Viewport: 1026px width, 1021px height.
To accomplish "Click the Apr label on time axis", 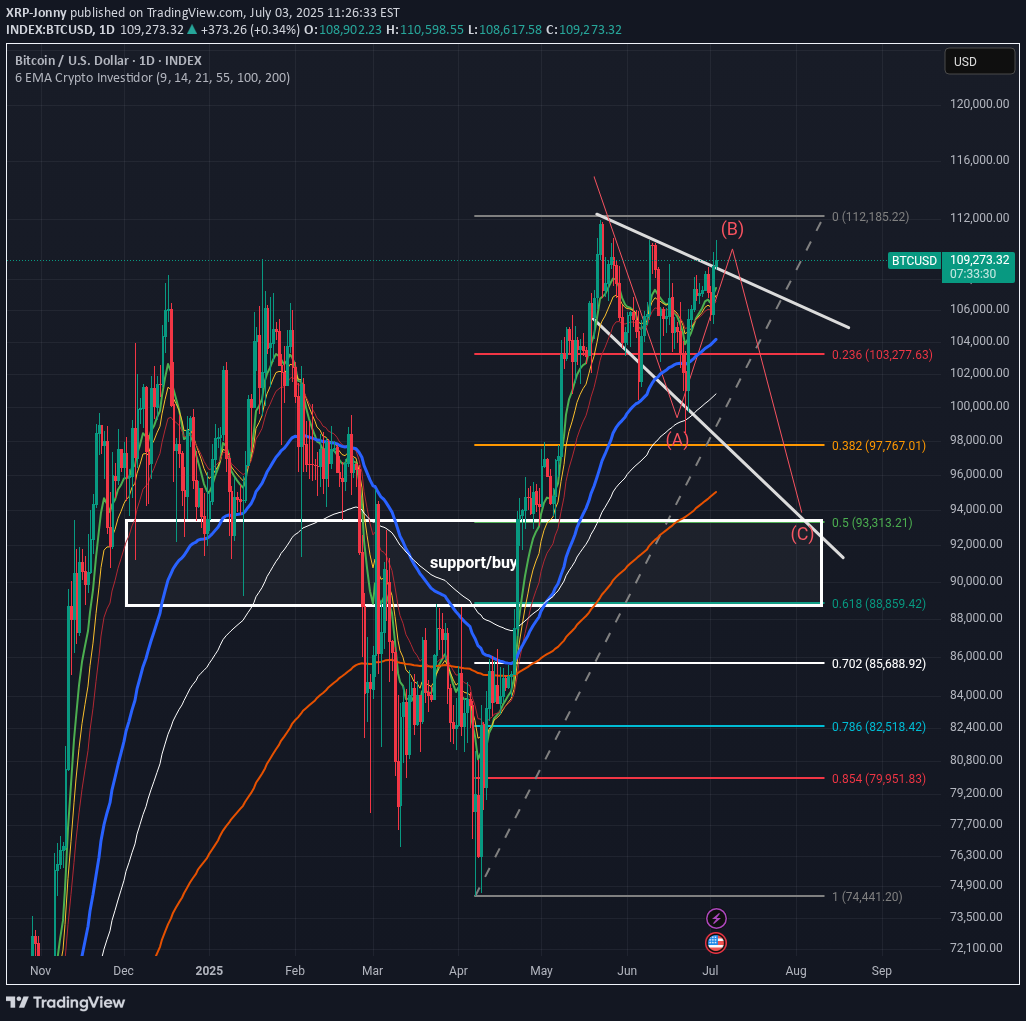I will [458, 971].
